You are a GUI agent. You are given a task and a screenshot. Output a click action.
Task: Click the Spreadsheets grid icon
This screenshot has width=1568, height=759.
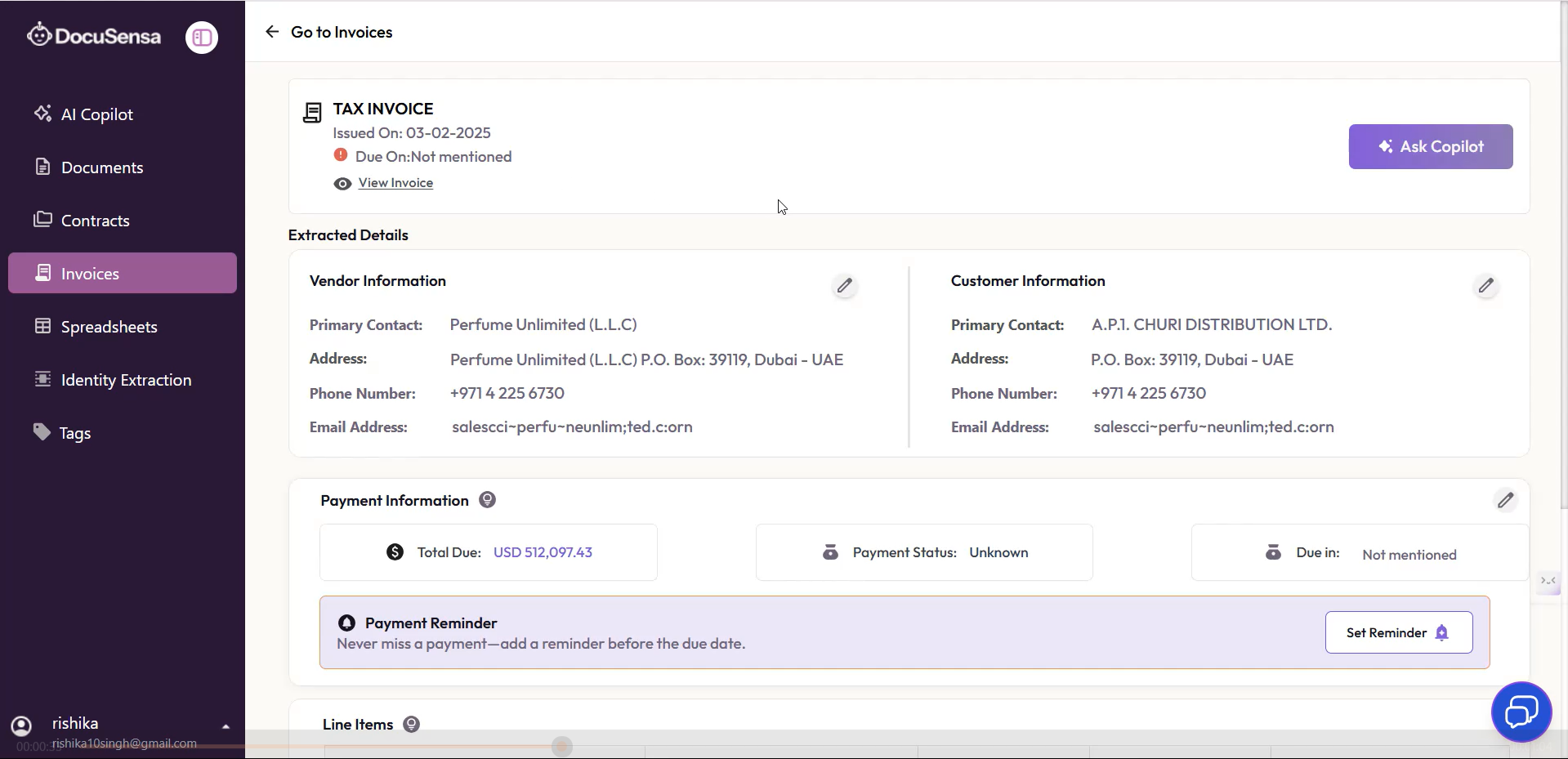click(x=42, y=326)
